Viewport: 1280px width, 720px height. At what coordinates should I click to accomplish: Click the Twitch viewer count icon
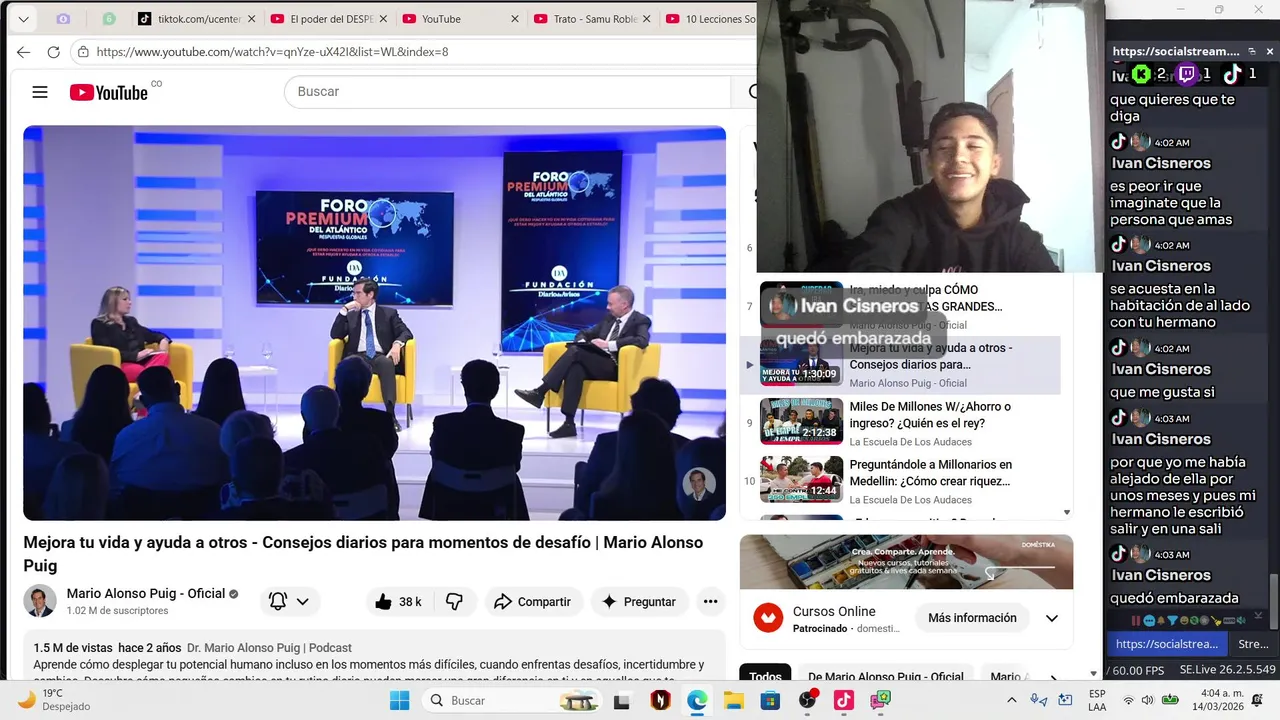[x=1187, y=73]
